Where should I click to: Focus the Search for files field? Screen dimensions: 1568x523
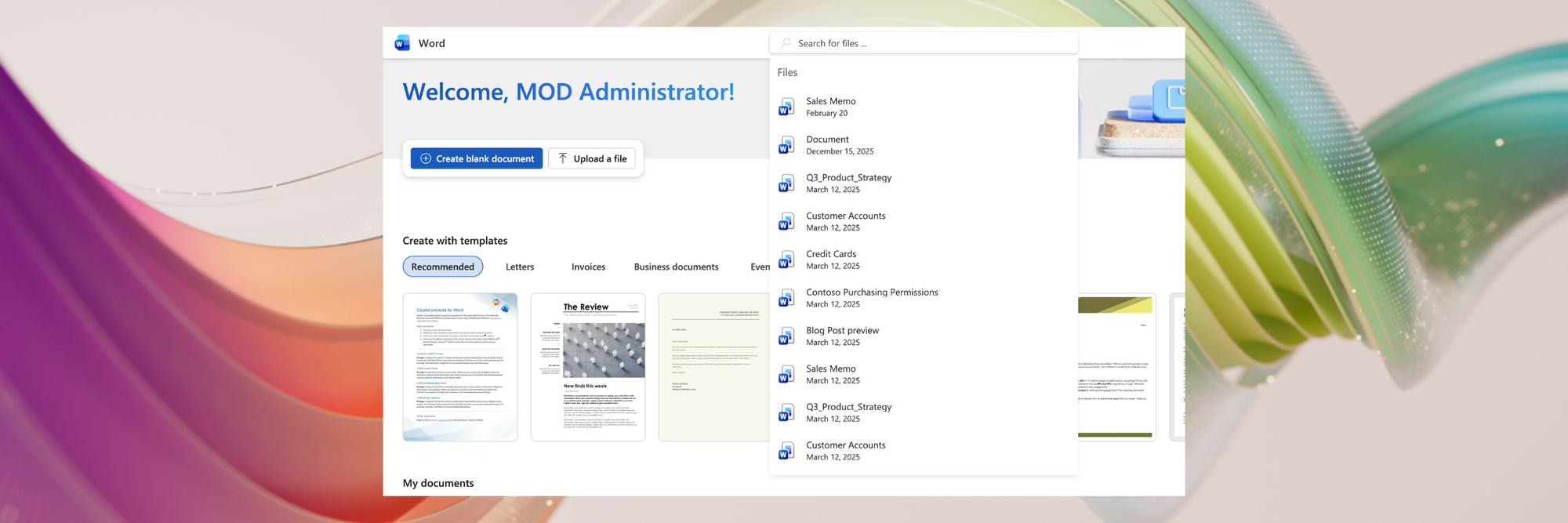click(x=924, y=43)
